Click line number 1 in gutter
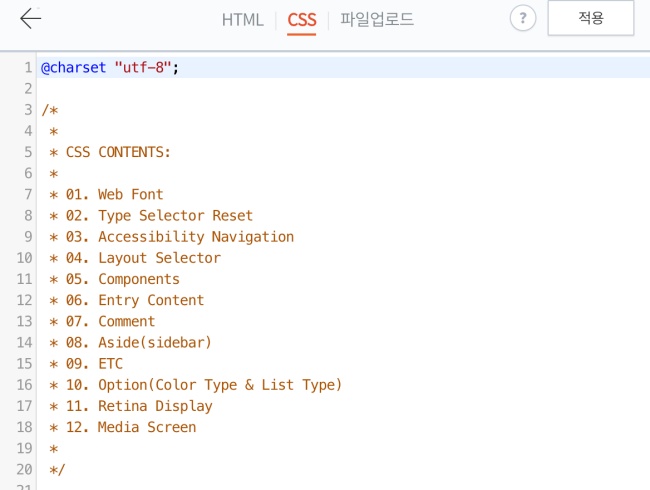Screen dimensions: 650x490 point(28,67)
